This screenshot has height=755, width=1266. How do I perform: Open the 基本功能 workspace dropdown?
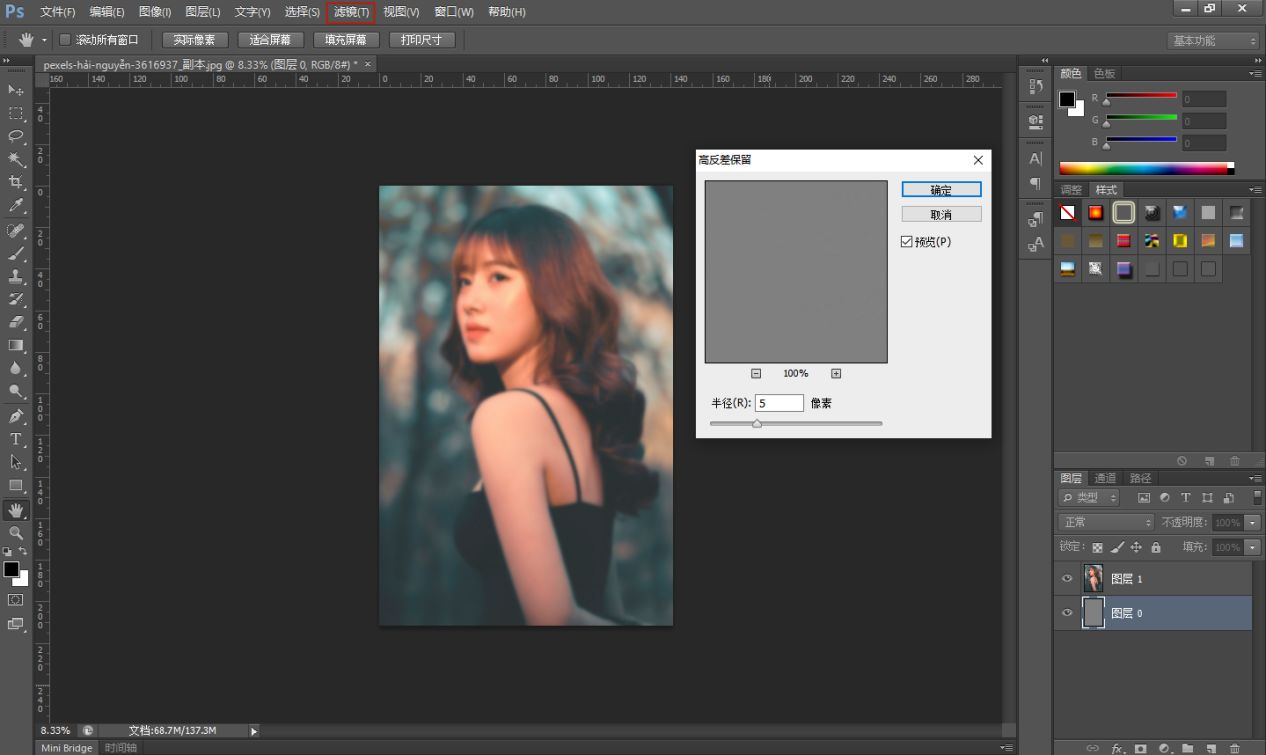click(1214, 41)
